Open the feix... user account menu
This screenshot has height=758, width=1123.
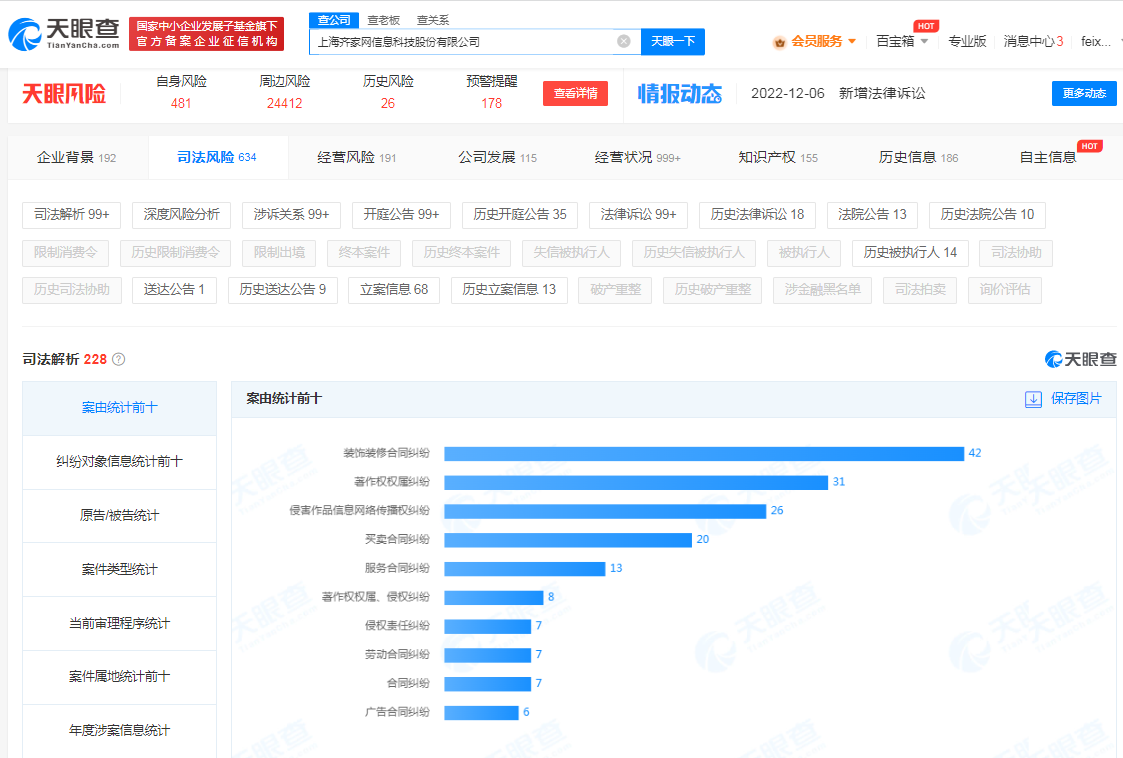[1098, 42]
